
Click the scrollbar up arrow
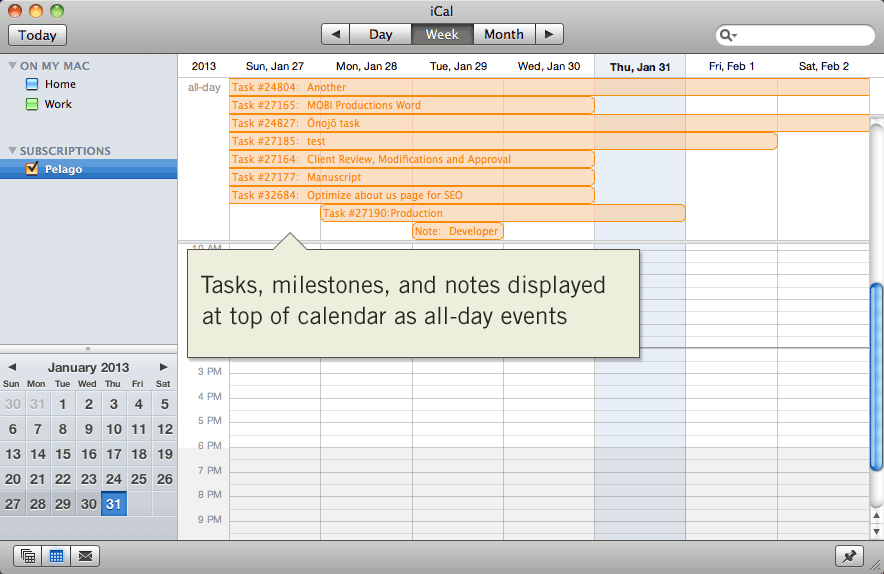point(876,515)
